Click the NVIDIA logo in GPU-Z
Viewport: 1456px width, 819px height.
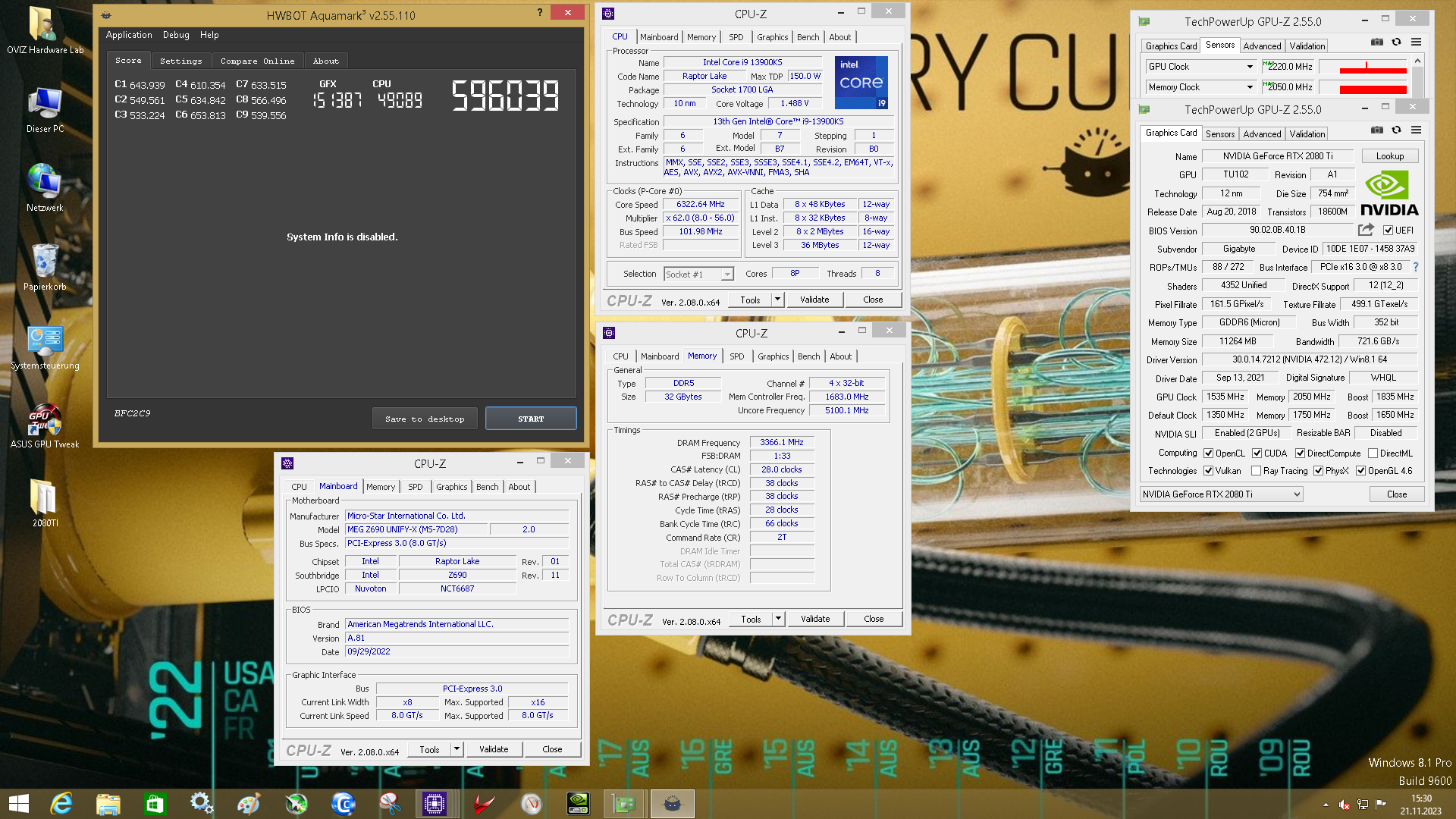1389,194
